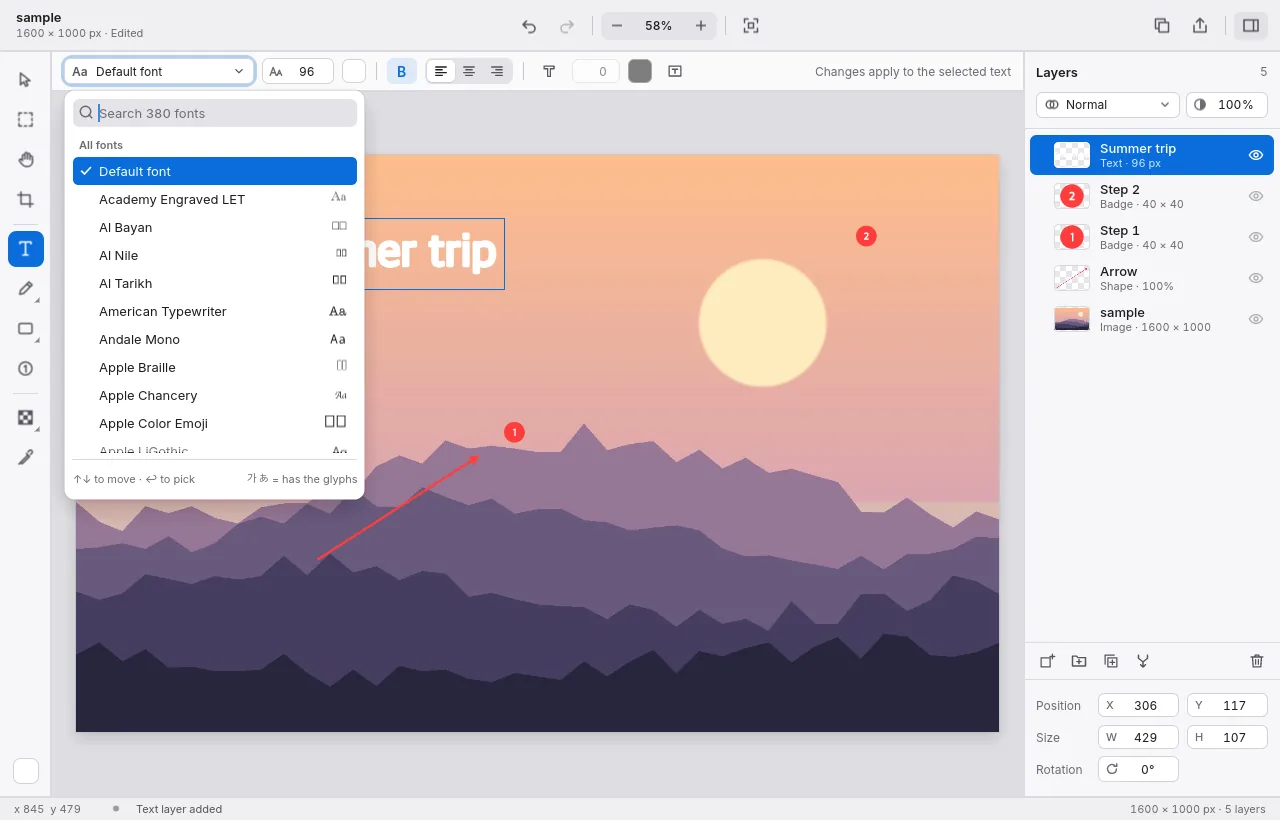The height and width of the screenshot is (820, 1280).
Task: Open the Default font dropdown
Action: [159, 71]
